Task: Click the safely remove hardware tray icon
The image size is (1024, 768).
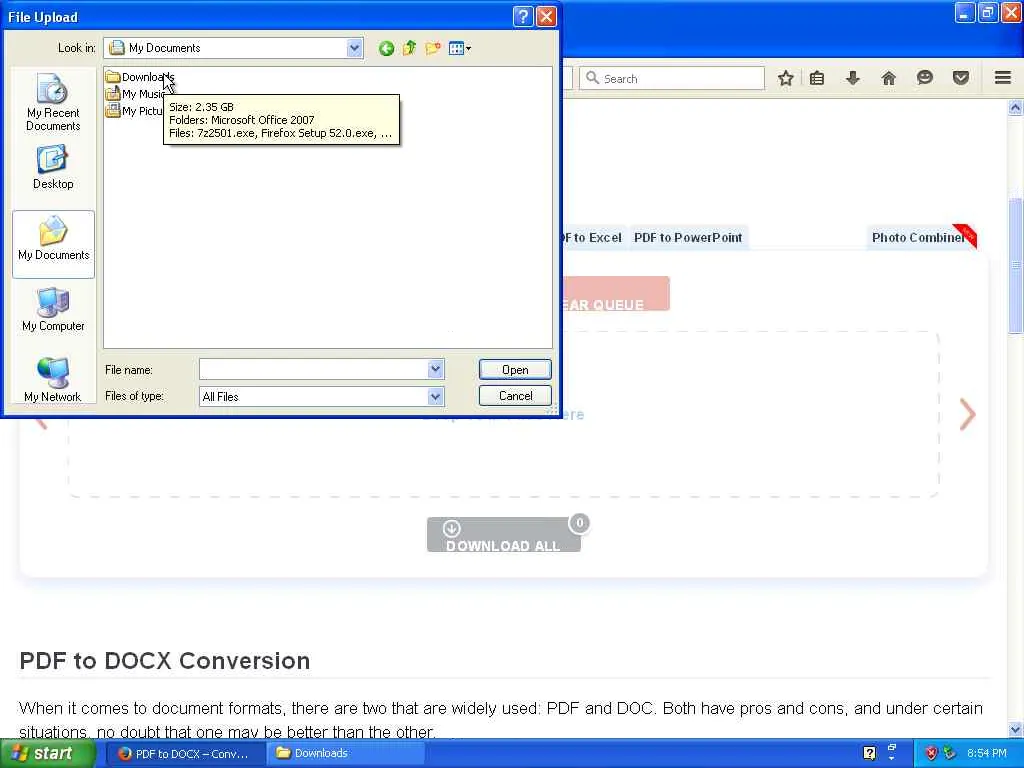Action: pyautogui.click(x=950, y=754)
